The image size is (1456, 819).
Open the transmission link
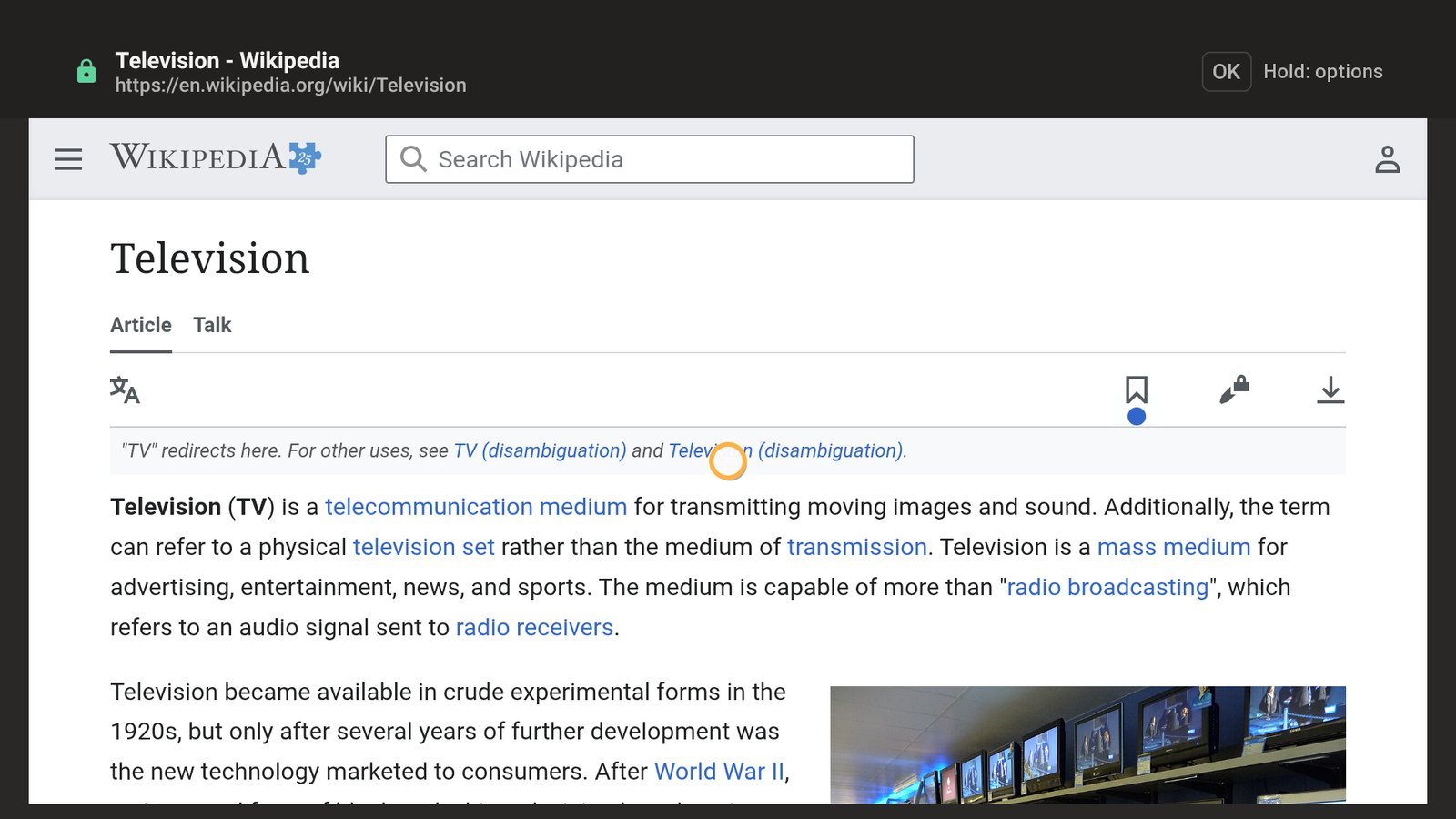click(x=857, y=547)
